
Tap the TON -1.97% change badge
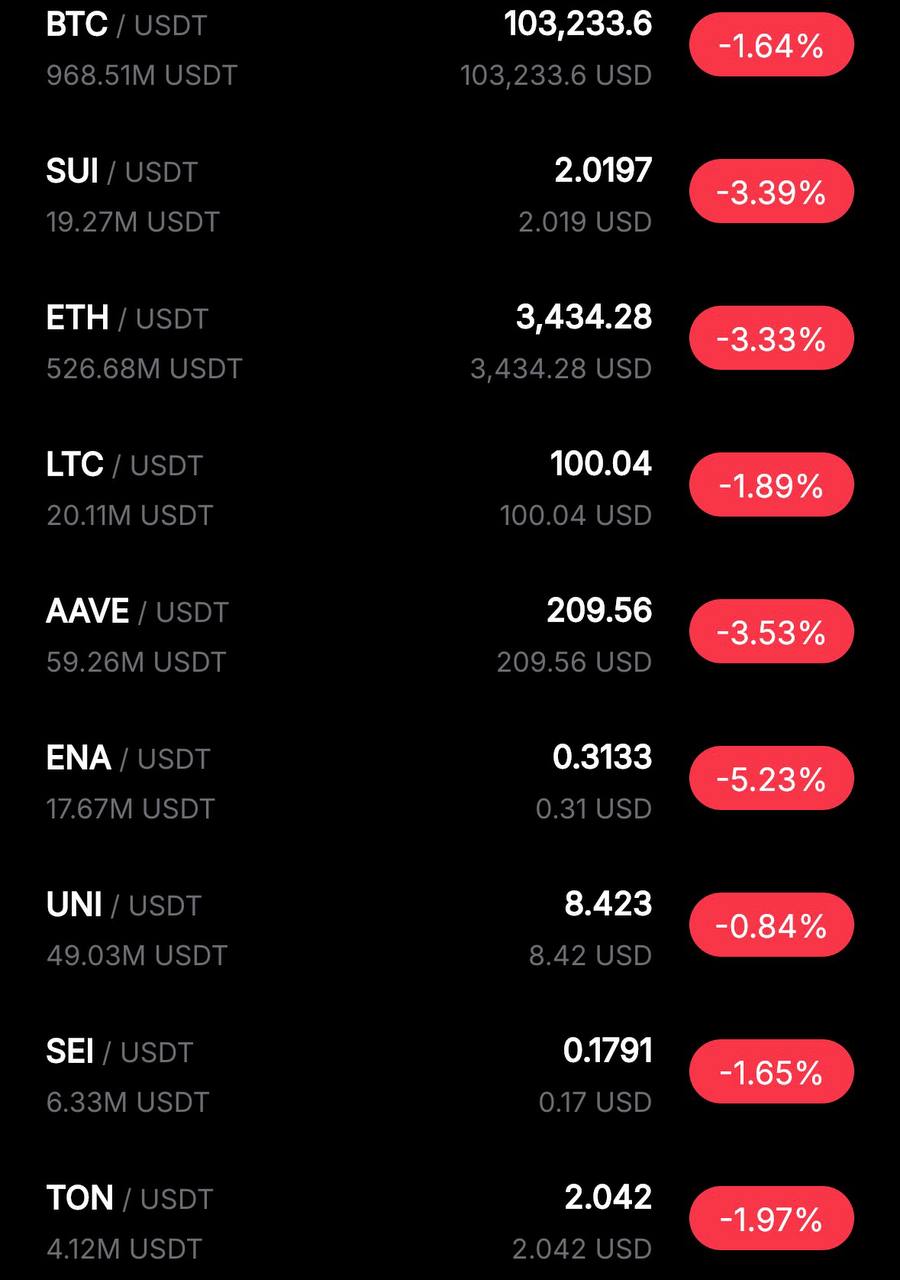[771, 1219]
